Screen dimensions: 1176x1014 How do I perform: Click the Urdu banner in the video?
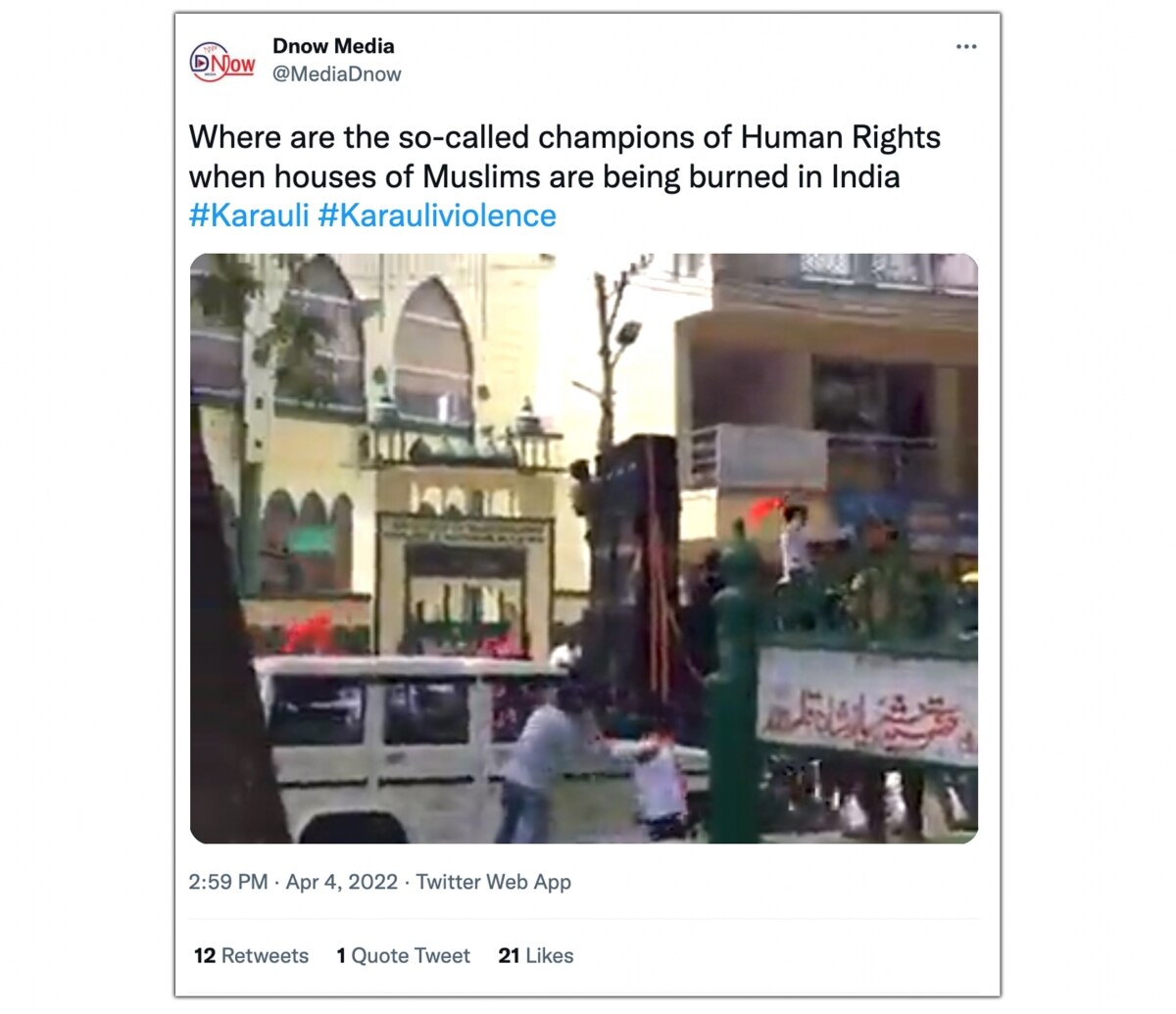868,705
